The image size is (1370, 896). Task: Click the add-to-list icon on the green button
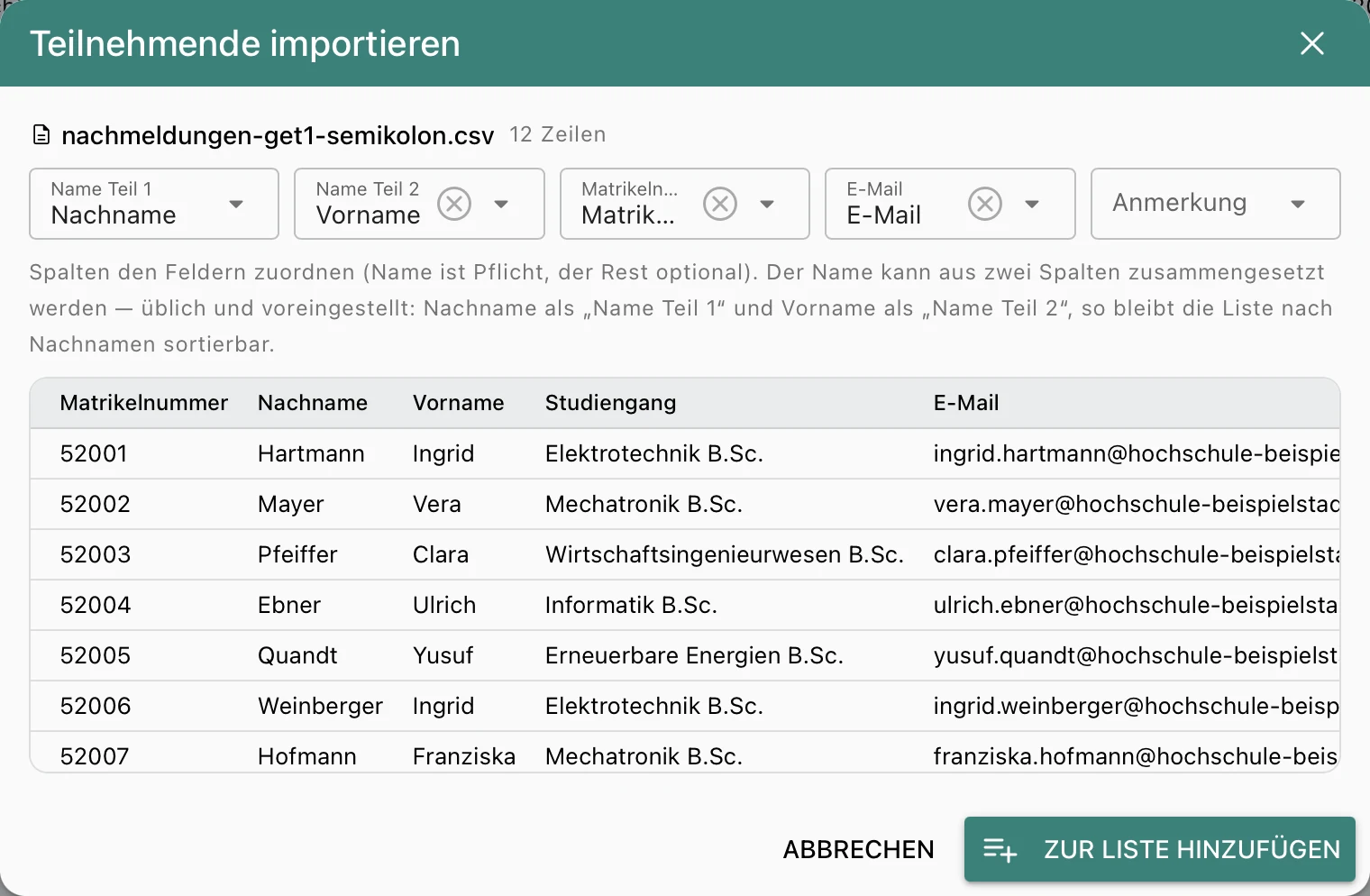[1000, 849]
